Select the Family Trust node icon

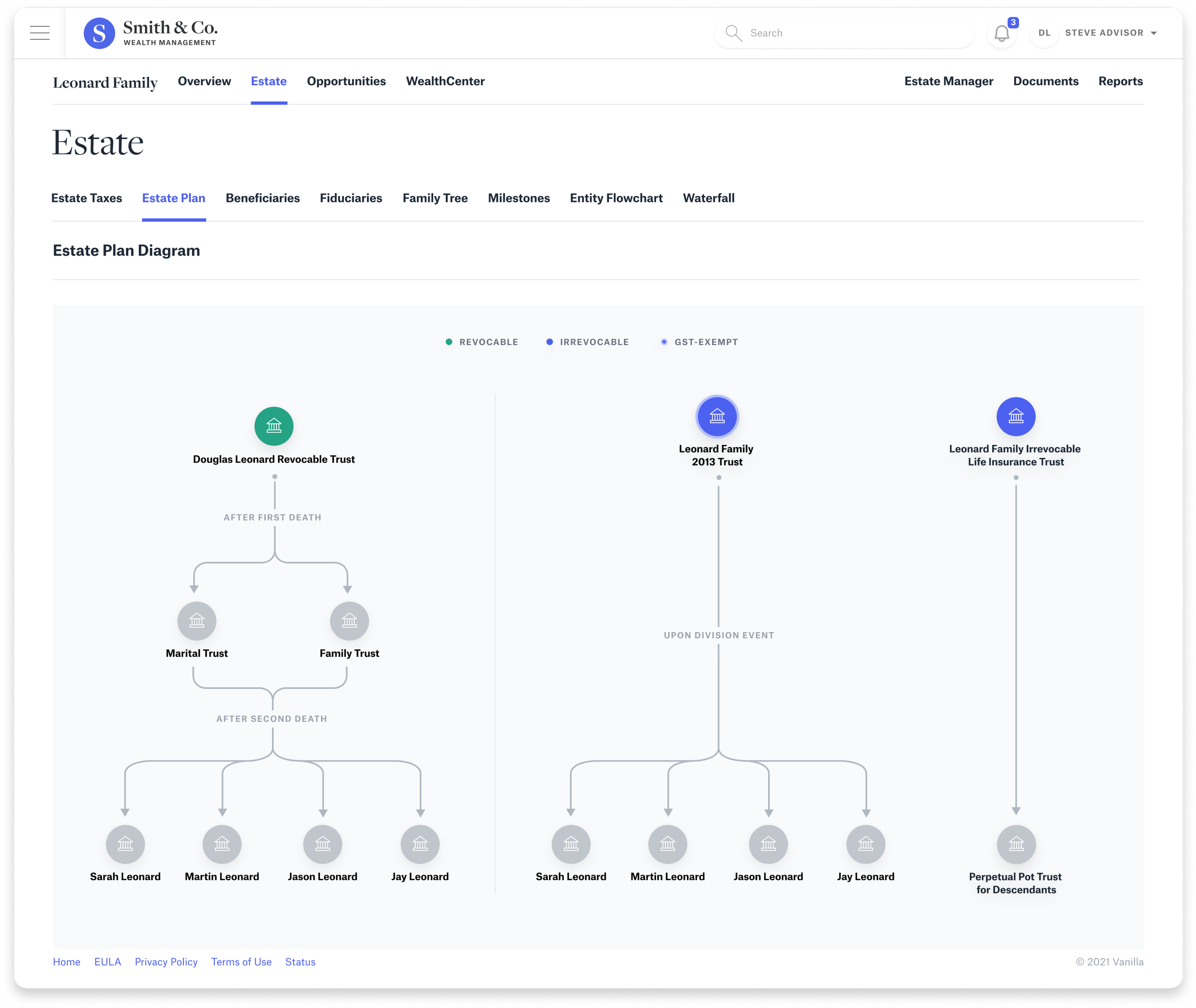pyautogui.click(x=349, y=621)
